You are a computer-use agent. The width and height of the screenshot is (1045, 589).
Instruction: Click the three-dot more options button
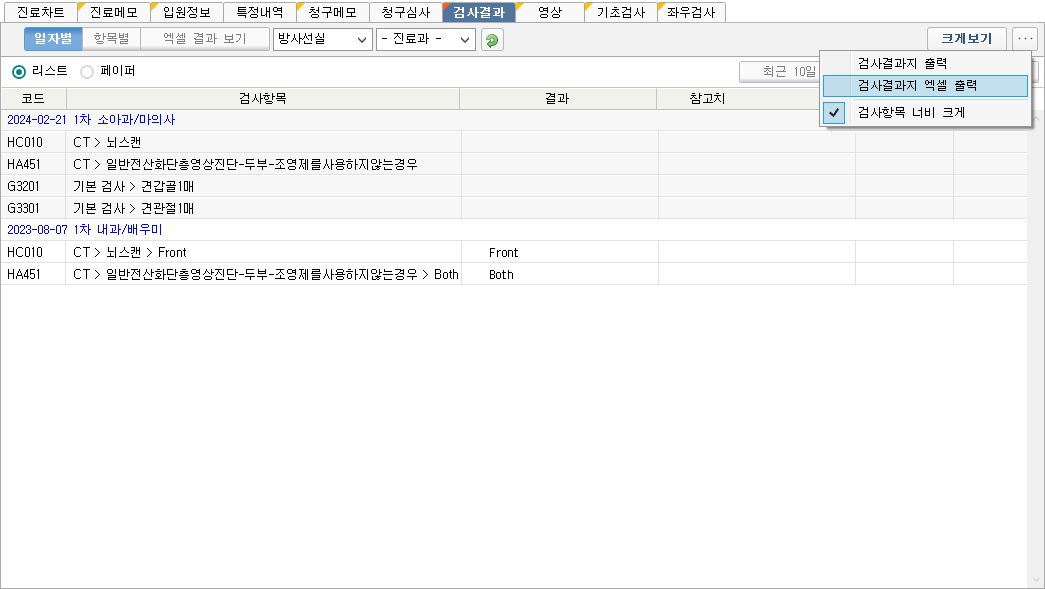click(1025, 39)
